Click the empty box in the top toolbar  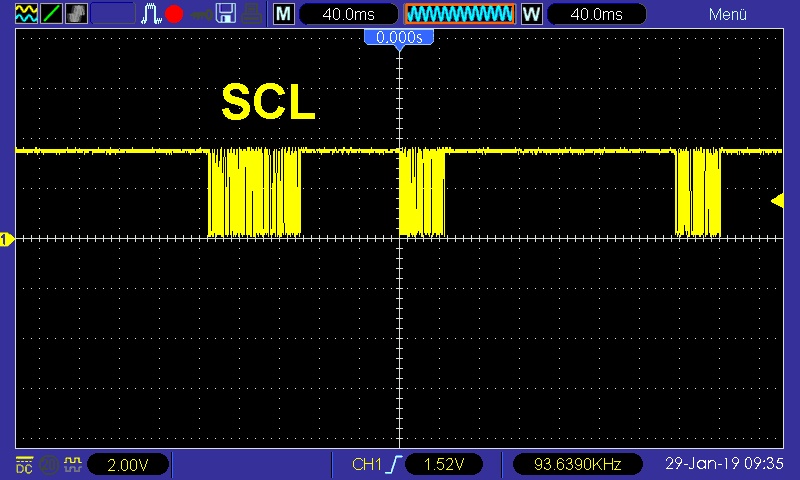click(113, 14)
